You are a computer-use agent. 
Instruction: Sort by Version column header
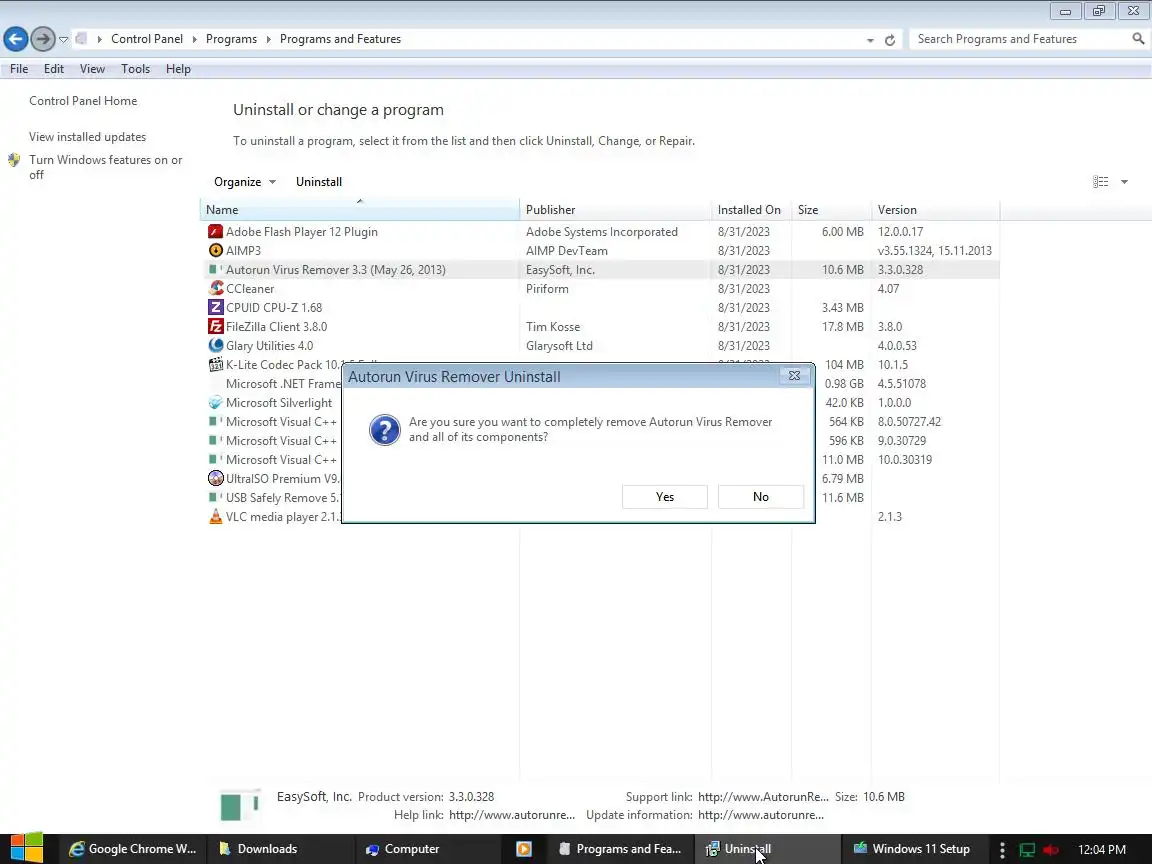pos(935,209)
